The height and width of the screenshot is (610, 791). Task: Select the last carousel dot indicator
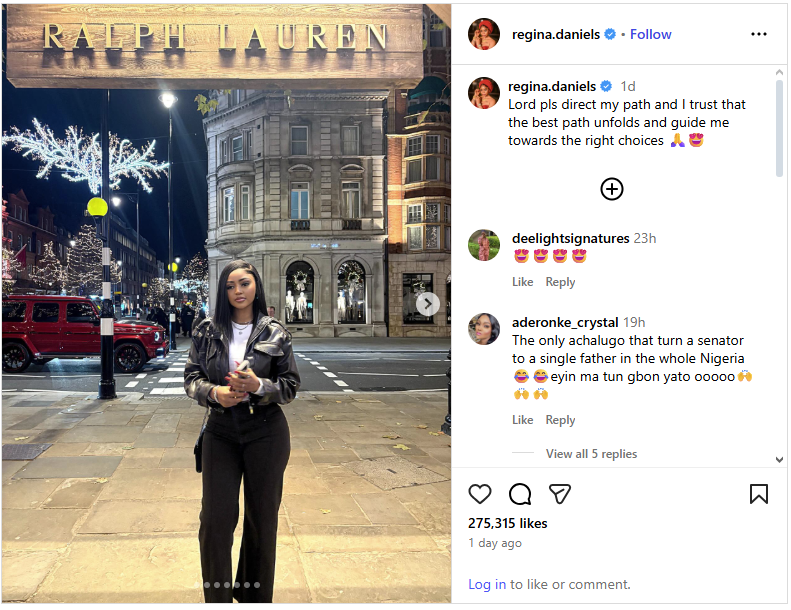tap(257, 585)
